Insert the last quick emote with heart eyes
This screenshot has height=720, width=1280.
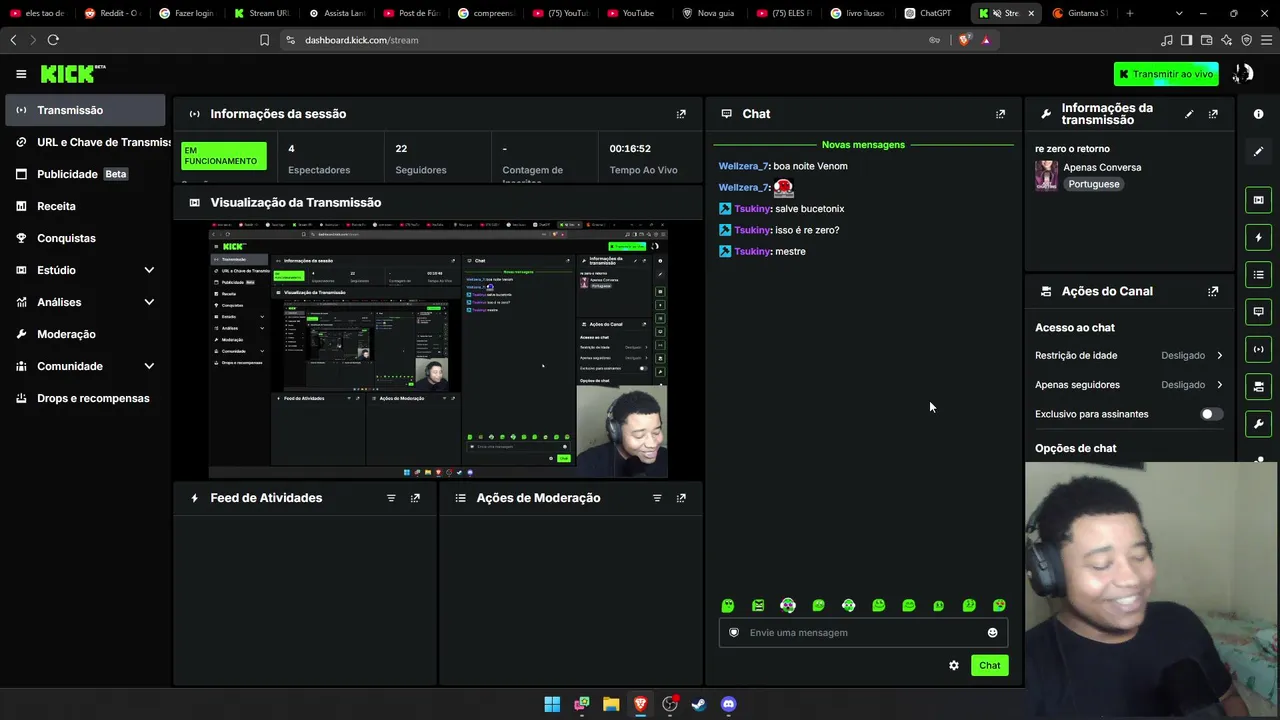coord(999,605)
